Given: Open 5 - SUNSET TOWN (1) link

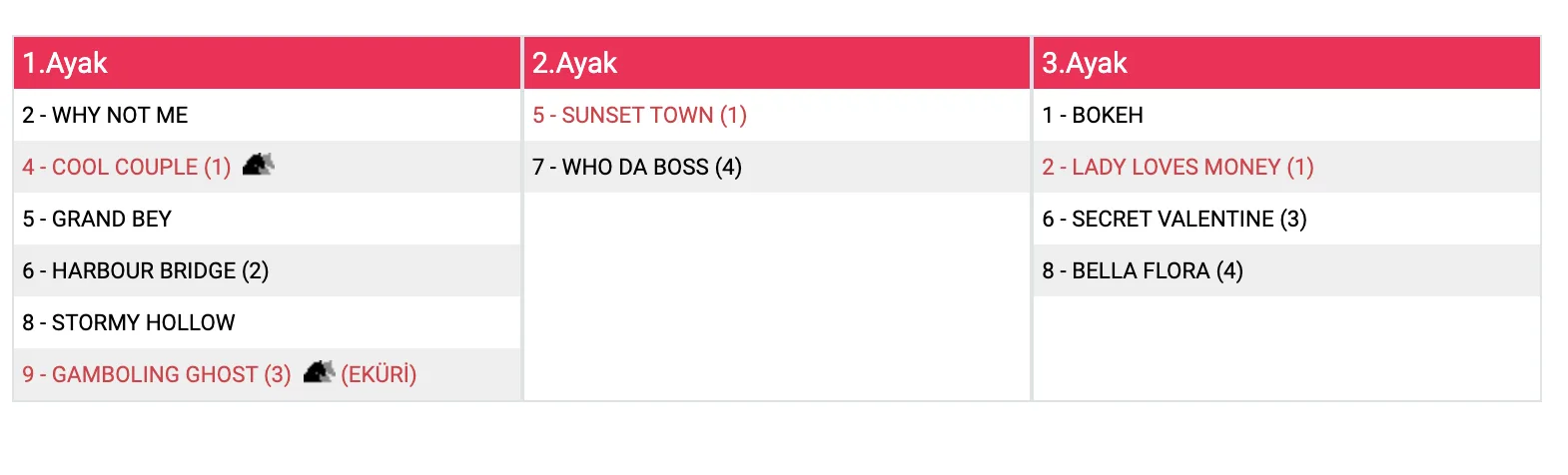Looking at the screenshot, I should click(x=639, y=116).
